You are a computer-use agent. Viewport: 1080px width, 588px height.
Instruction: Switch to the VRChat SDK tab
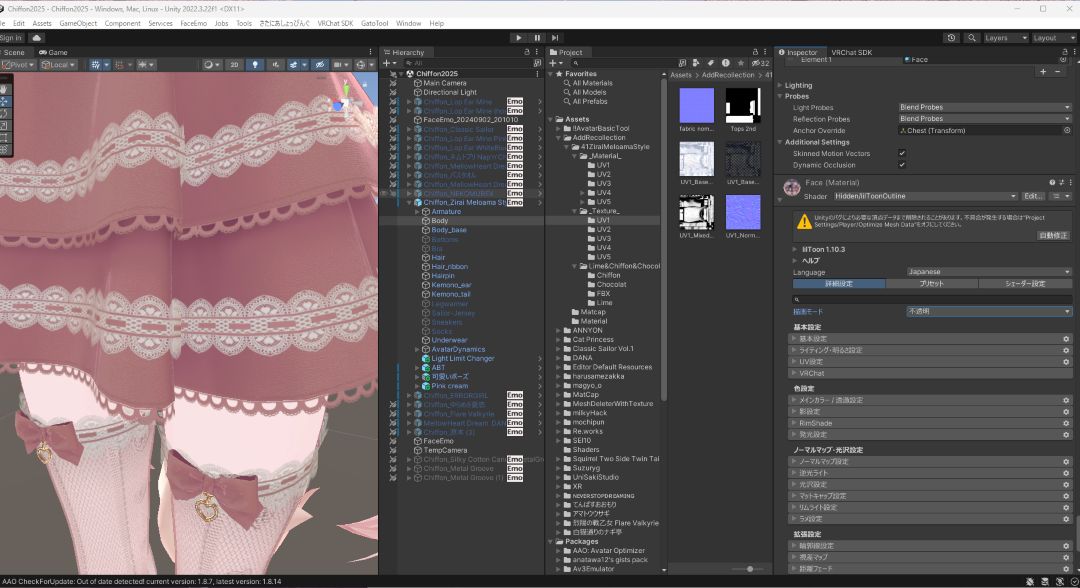[851, 52]
